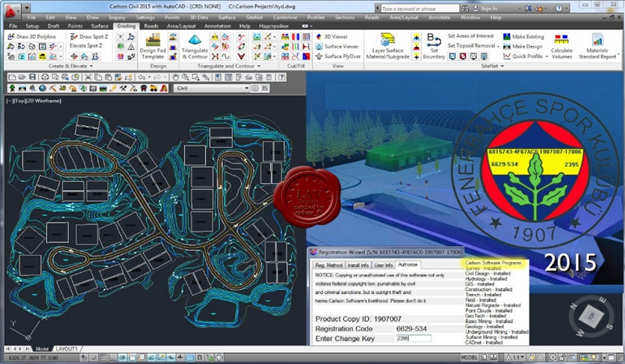Click the Enter Change Key field

413,338
